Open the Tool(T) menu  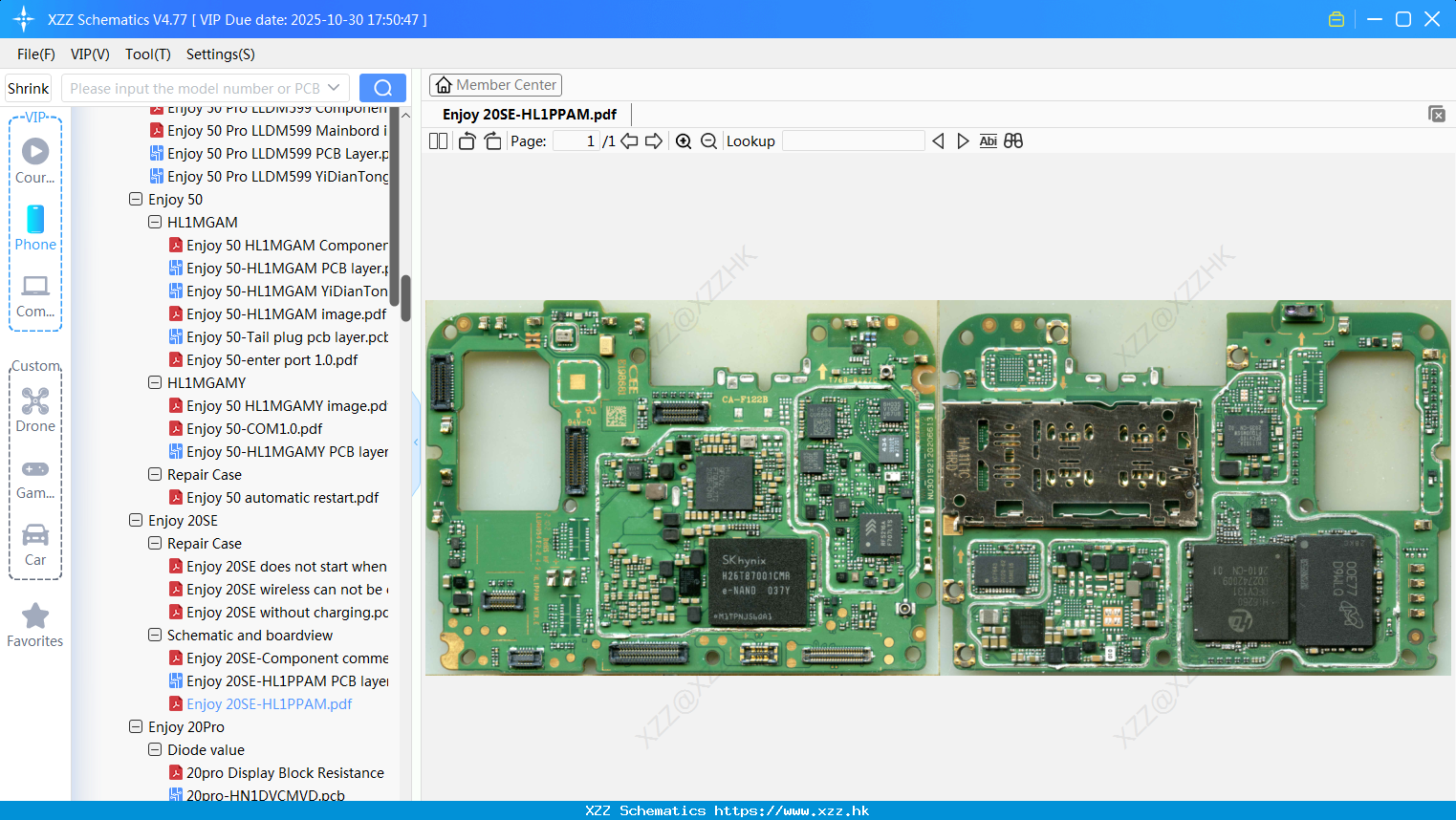148,54
